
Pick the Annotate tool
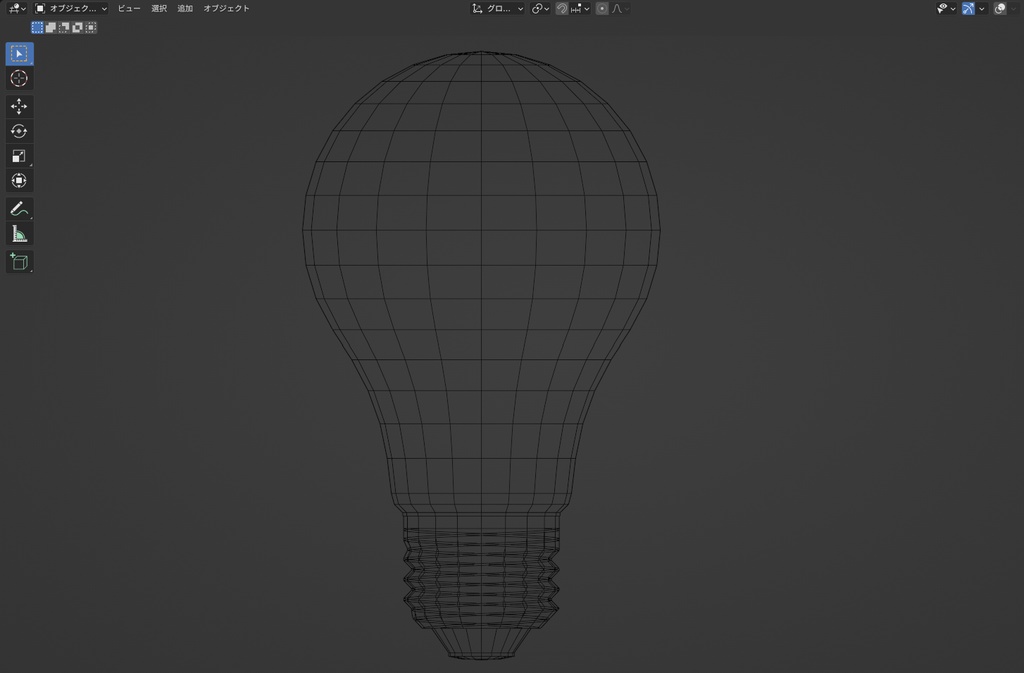tap(18, 208)
